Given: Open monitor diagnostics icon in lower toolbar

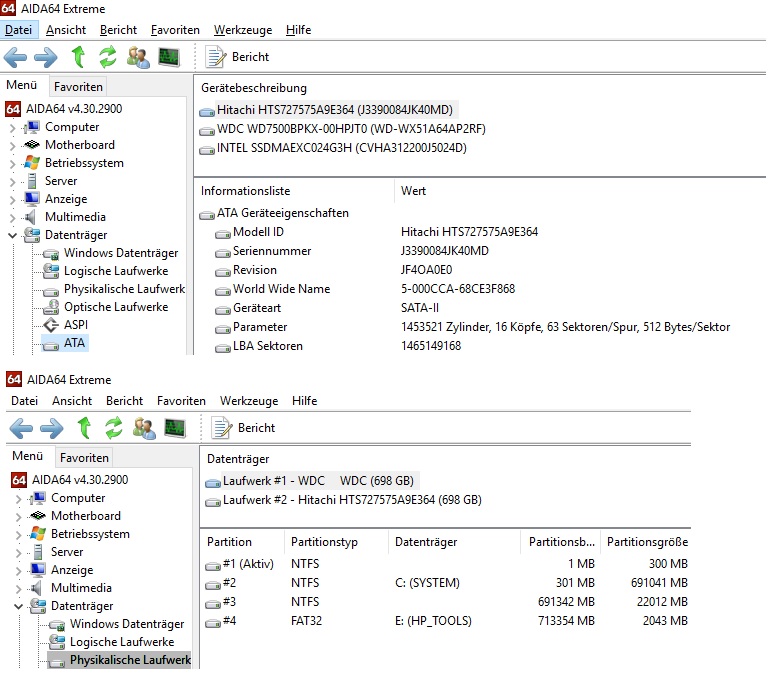Looking at the screenshot, I should click(175, 428).
